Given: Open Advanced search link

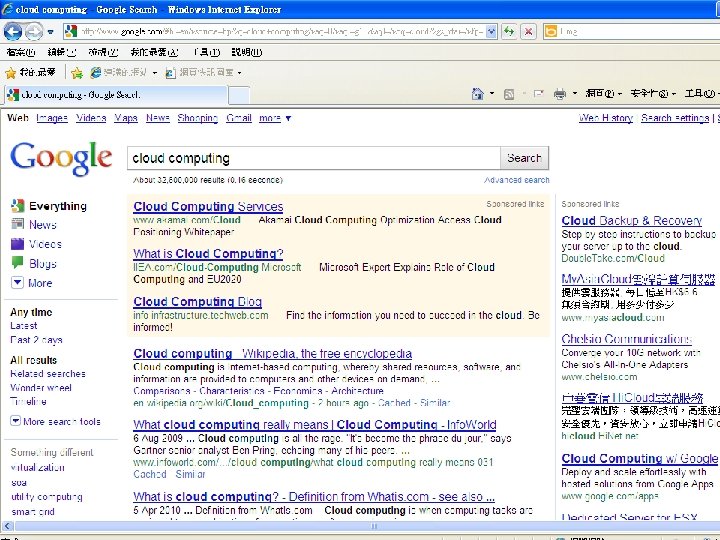Looking at the screenshot, I should click(517, 180).
